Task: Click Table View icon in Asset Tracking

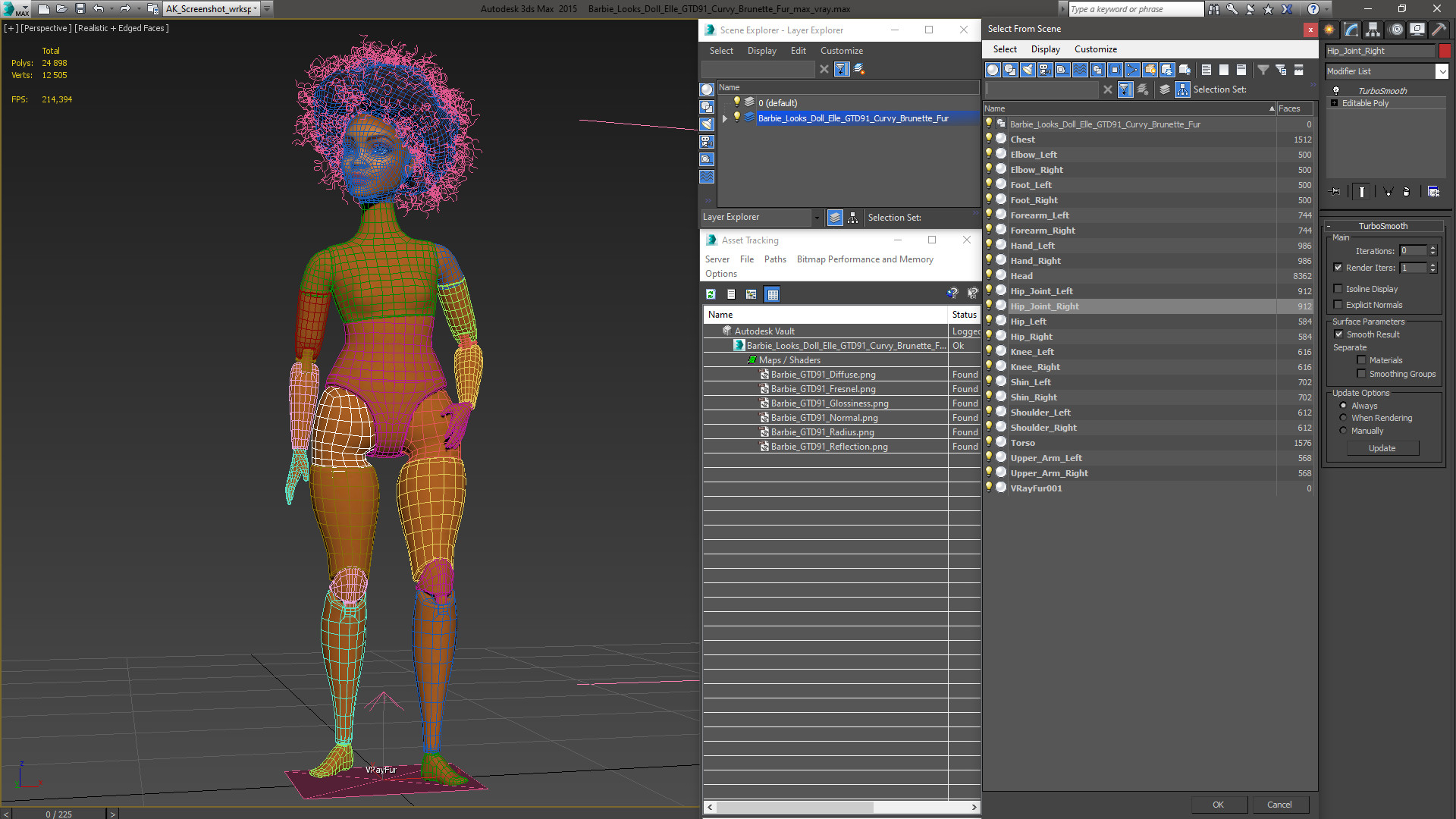Action: (773, 294)
